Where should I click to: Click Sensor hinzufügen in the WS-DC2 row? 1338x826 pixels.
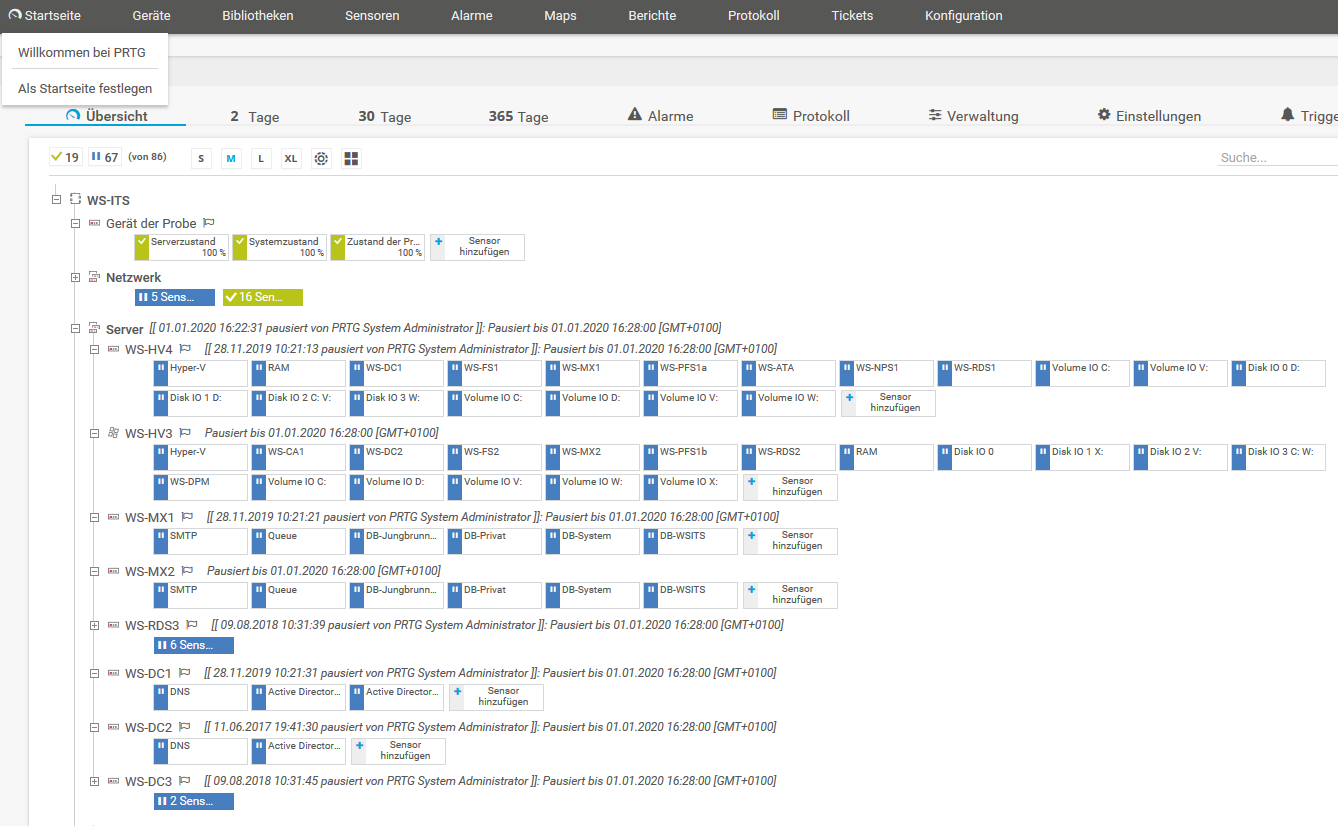coord(398,751)
